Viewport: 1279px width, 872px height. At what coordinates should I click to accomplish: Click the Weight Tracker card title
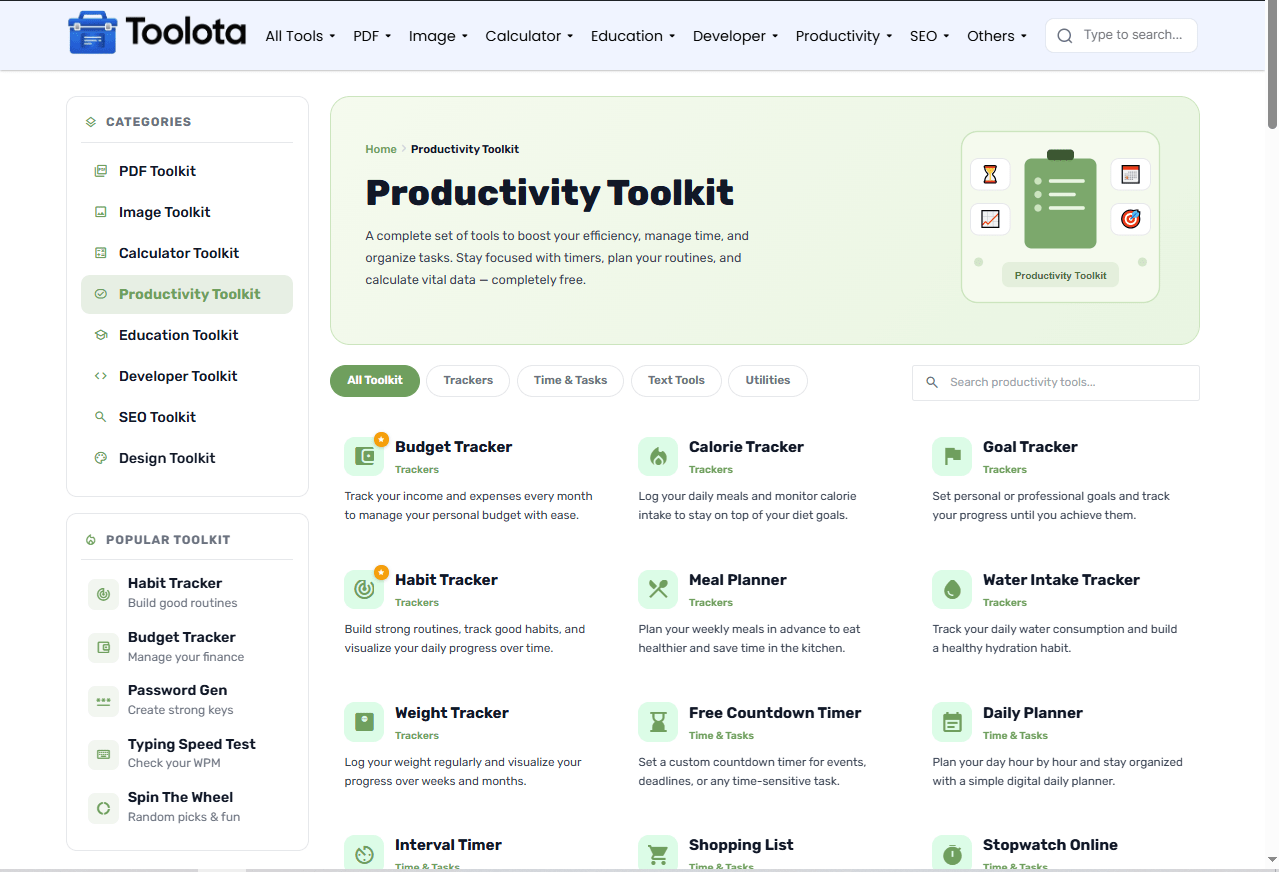pos(451,713)
